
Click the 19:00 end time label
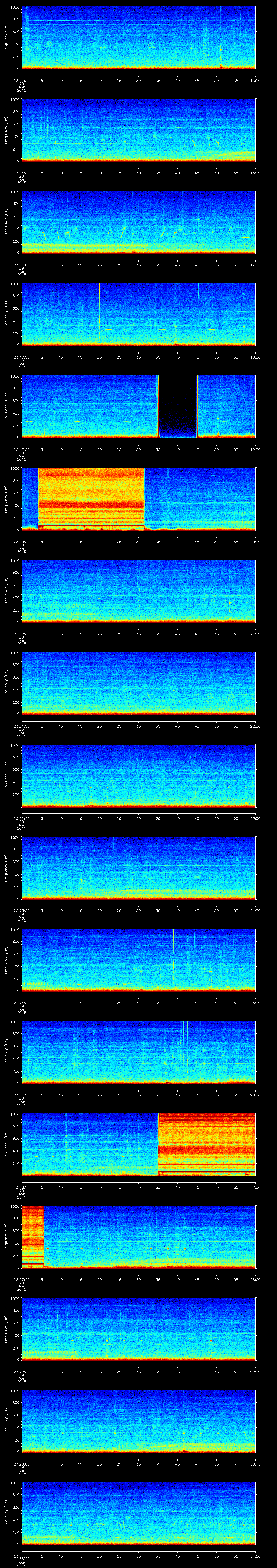coord(256,449)
